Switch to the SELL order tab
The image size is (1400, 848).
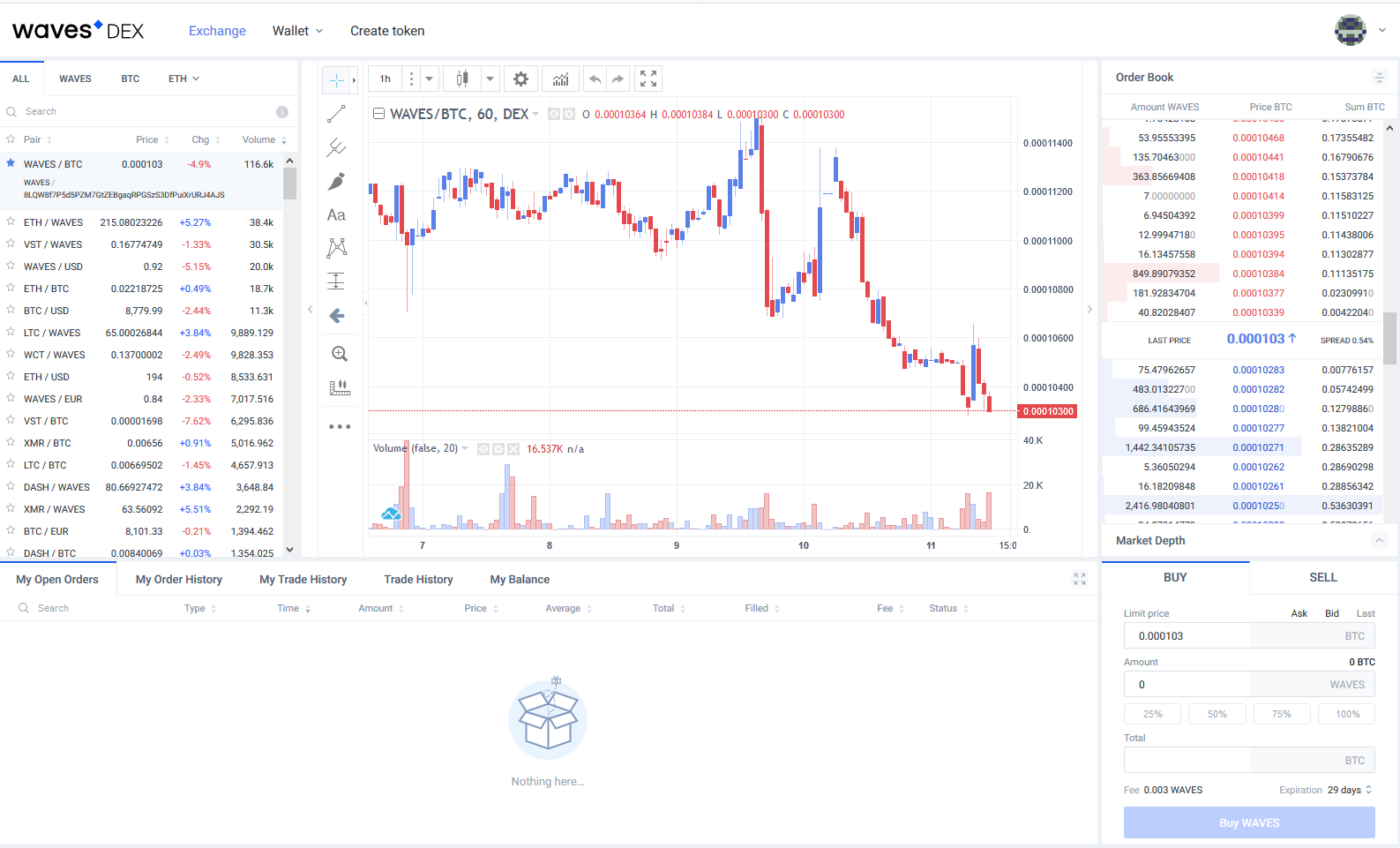[x=1323, y=577]
